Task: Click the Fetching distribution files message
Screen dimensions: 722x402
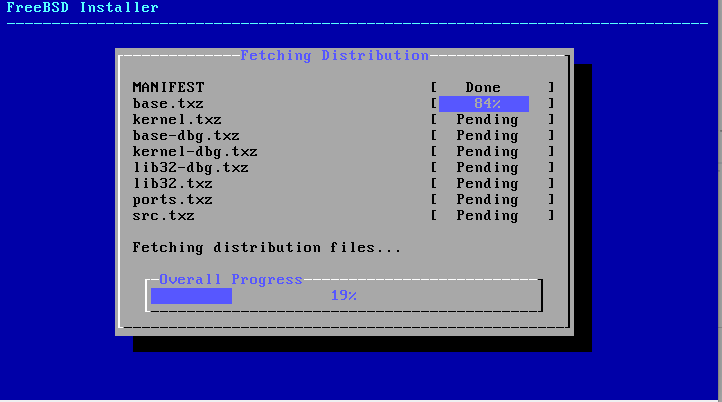Action: [266, 248]
